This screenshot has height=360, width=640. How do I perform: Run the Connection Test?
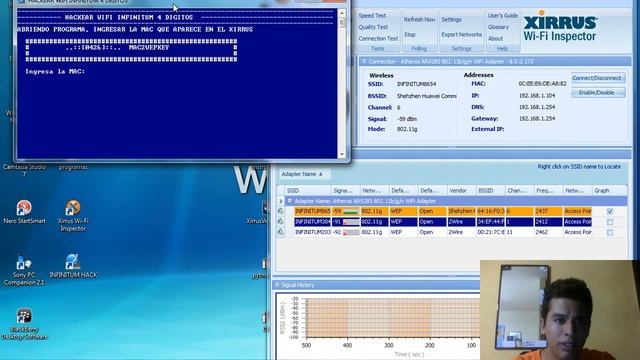(x=378, y=38)
